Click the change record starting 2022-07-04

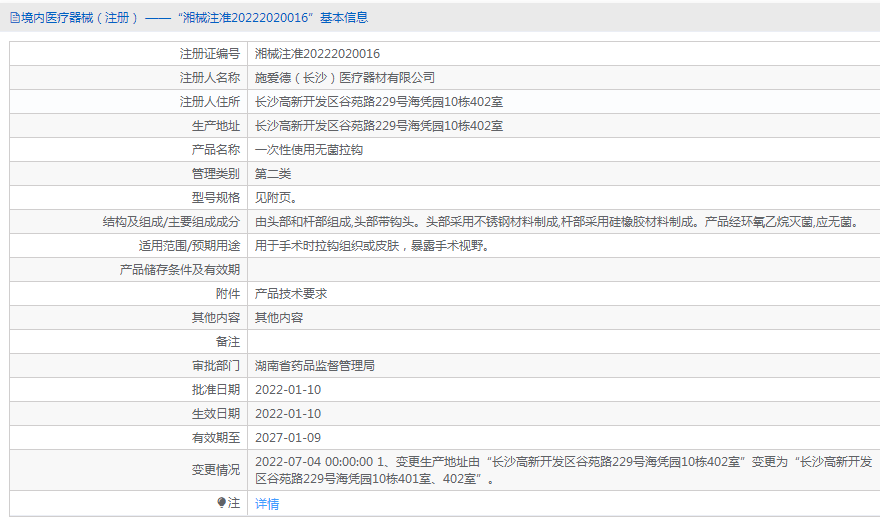(x=563, y=470)
